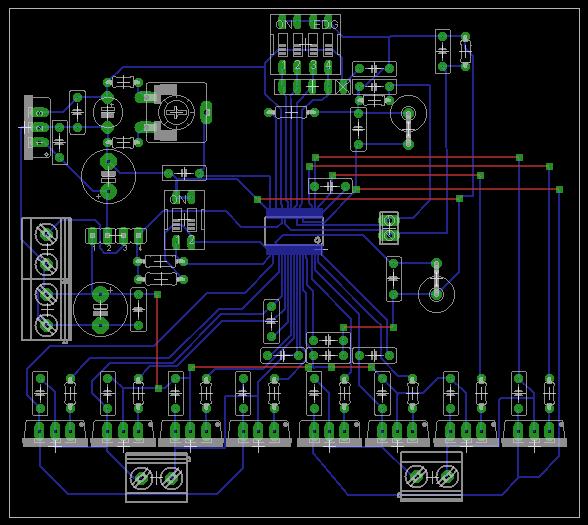This screenshot has height=525, width=588.
Task: Click header pad labeled 3 in the four-pad row
Action: click(x=123, y=236)
